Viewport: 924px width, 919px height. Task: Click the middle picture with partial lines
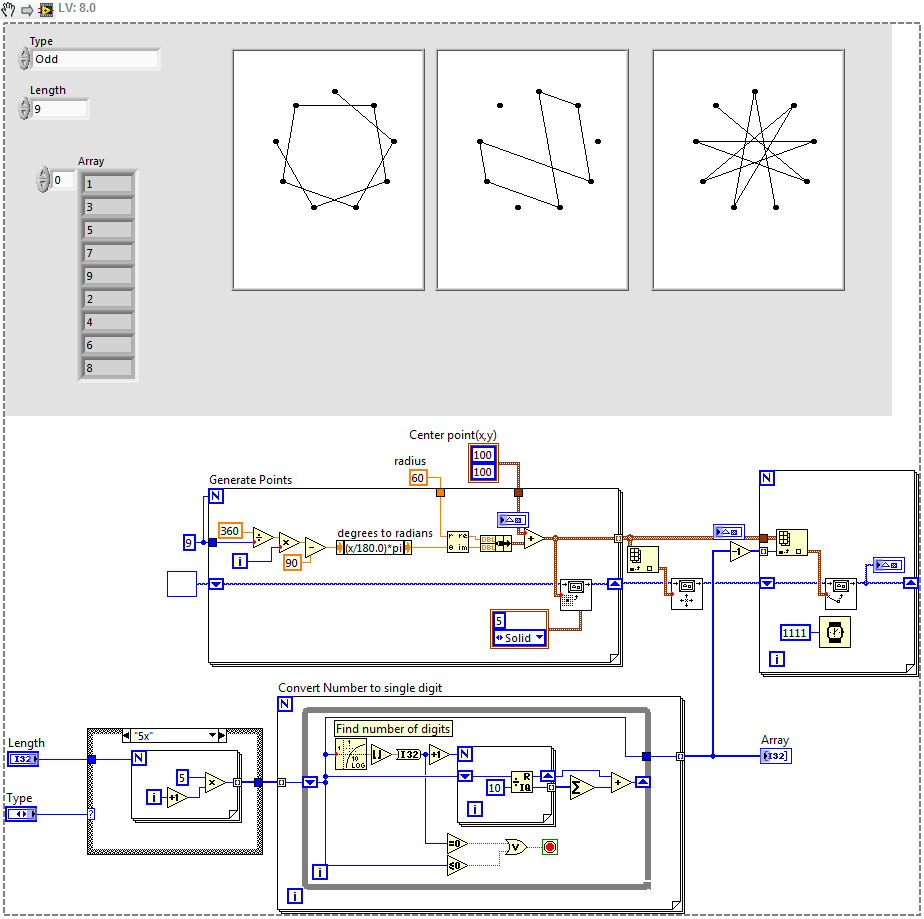(532, 170)
